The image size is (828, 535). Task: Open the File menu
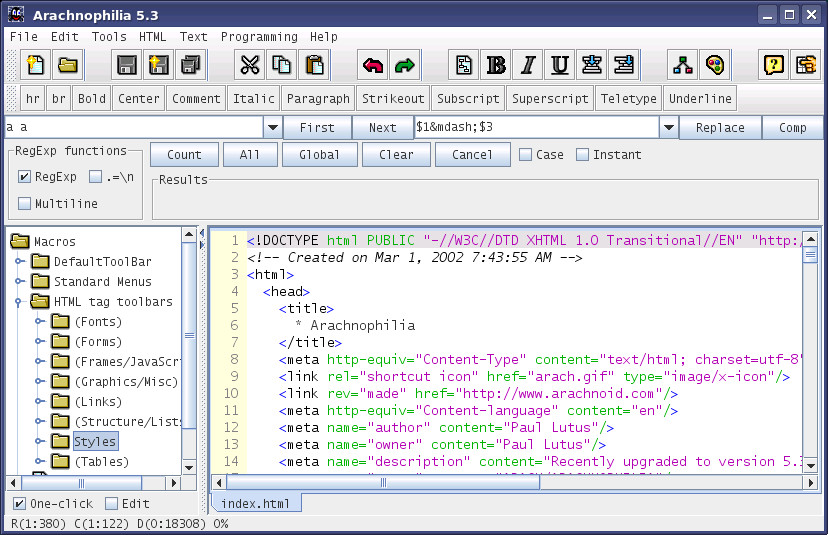(x=24, y=37)
